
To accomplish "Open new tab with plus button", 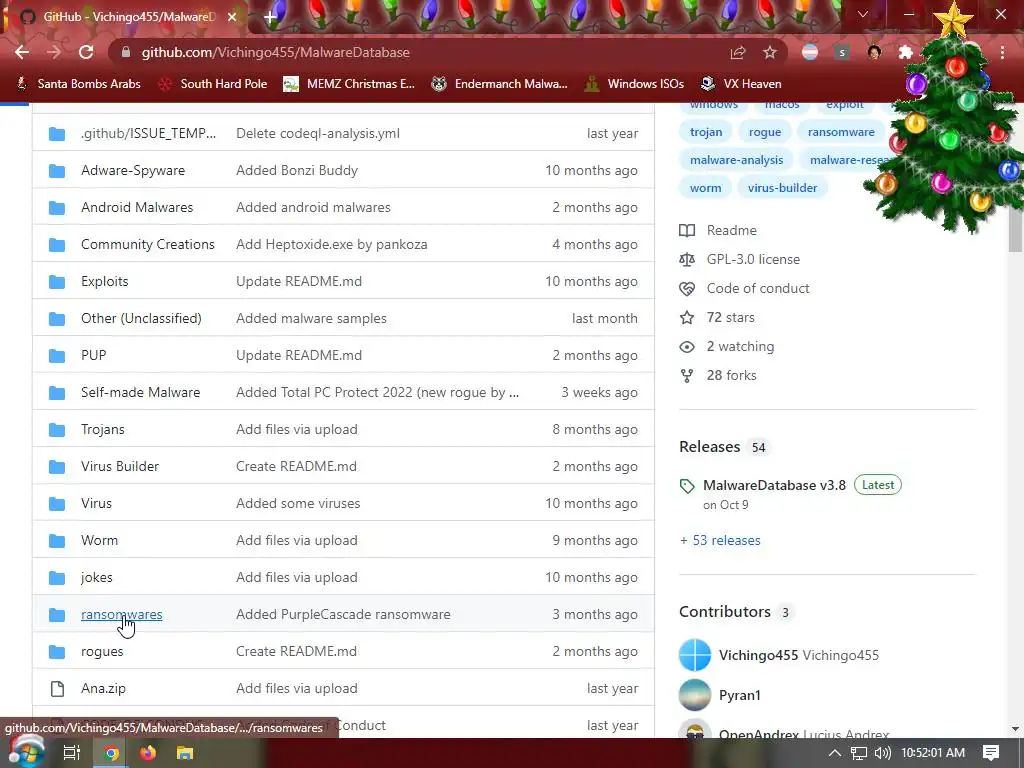I will click(x=270, y=16).
